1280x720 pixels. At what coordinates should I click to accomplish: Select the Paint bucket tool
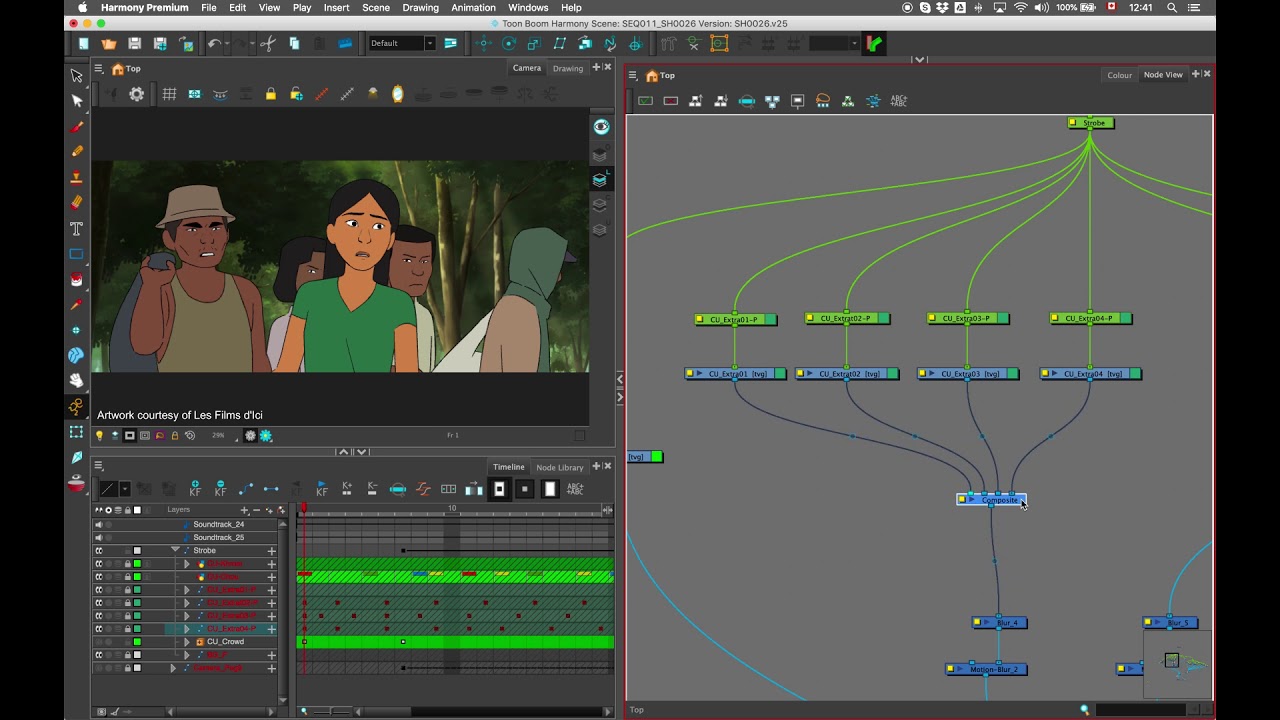(77, 279)
